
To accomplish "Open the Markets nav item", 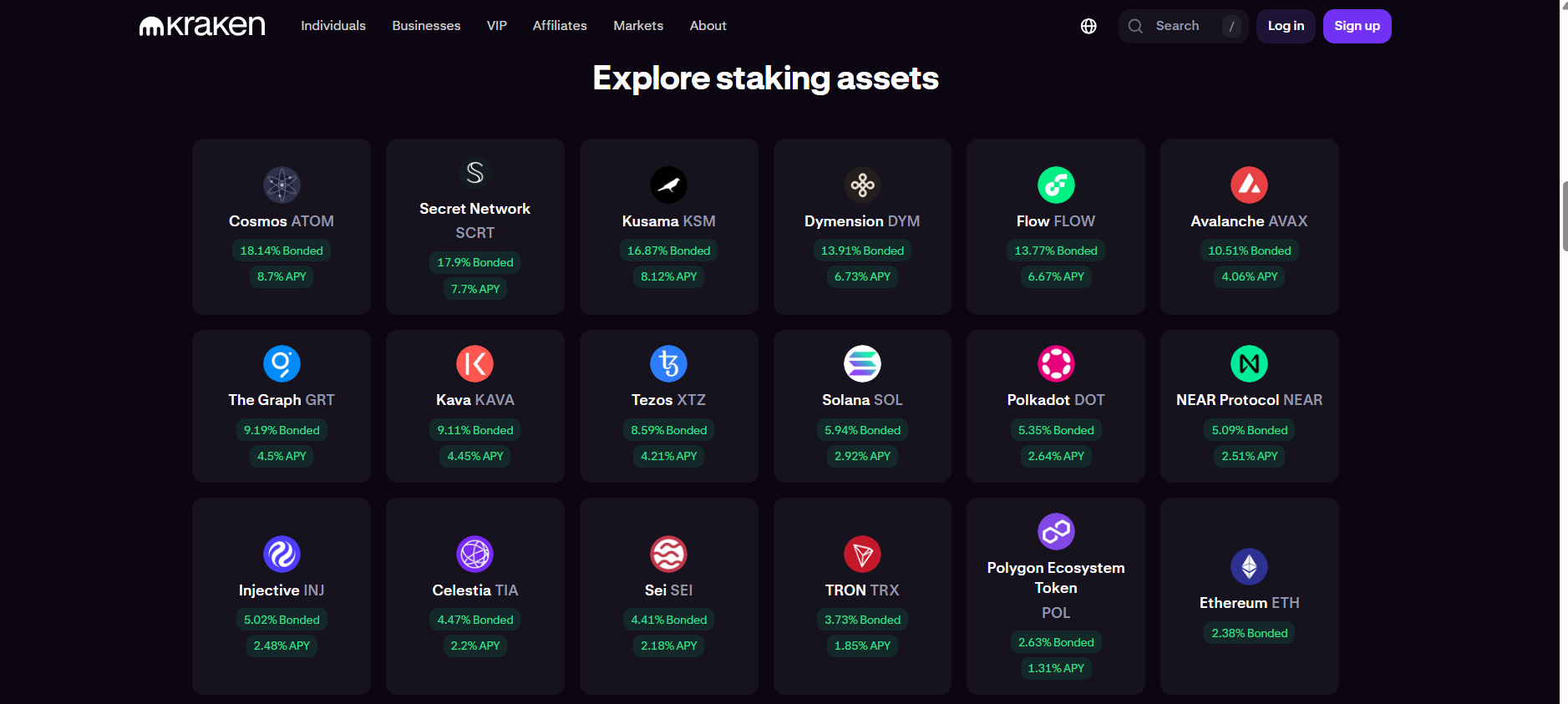I will tap(638, 26).
